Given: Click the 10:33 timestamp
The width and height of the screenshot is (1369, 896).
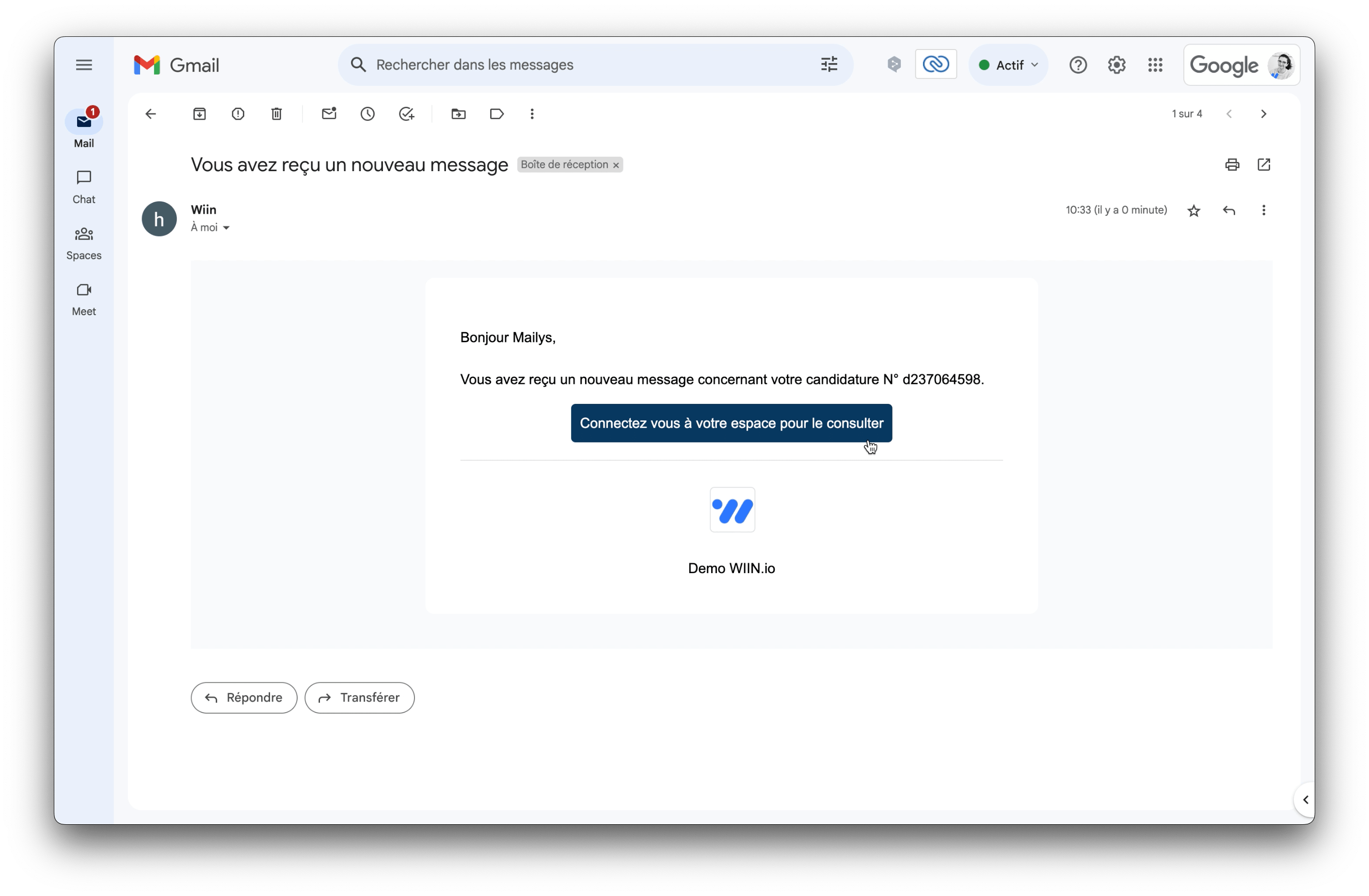Looking at the screenshot, I should click(x=1116, y=210).
